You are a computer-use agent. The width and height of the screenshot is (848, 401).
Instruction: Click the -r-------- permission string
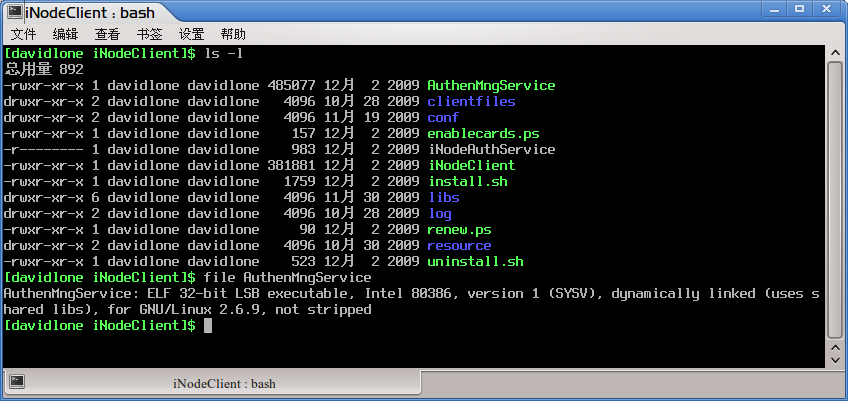coord(44,149)
